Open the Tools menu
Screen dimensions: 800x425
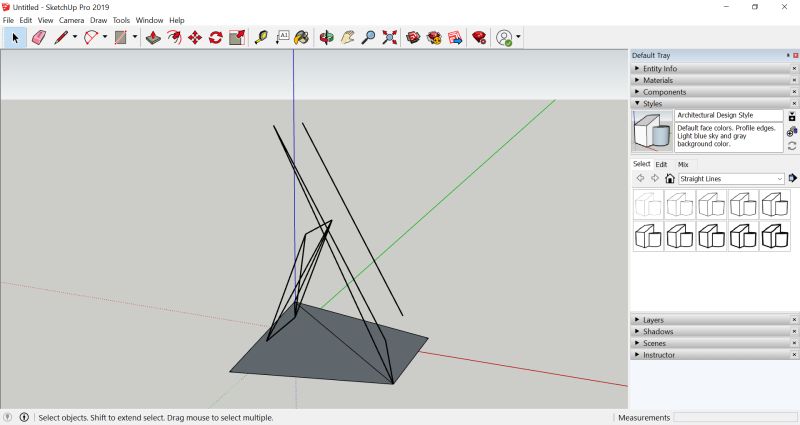tap(121, 20)
